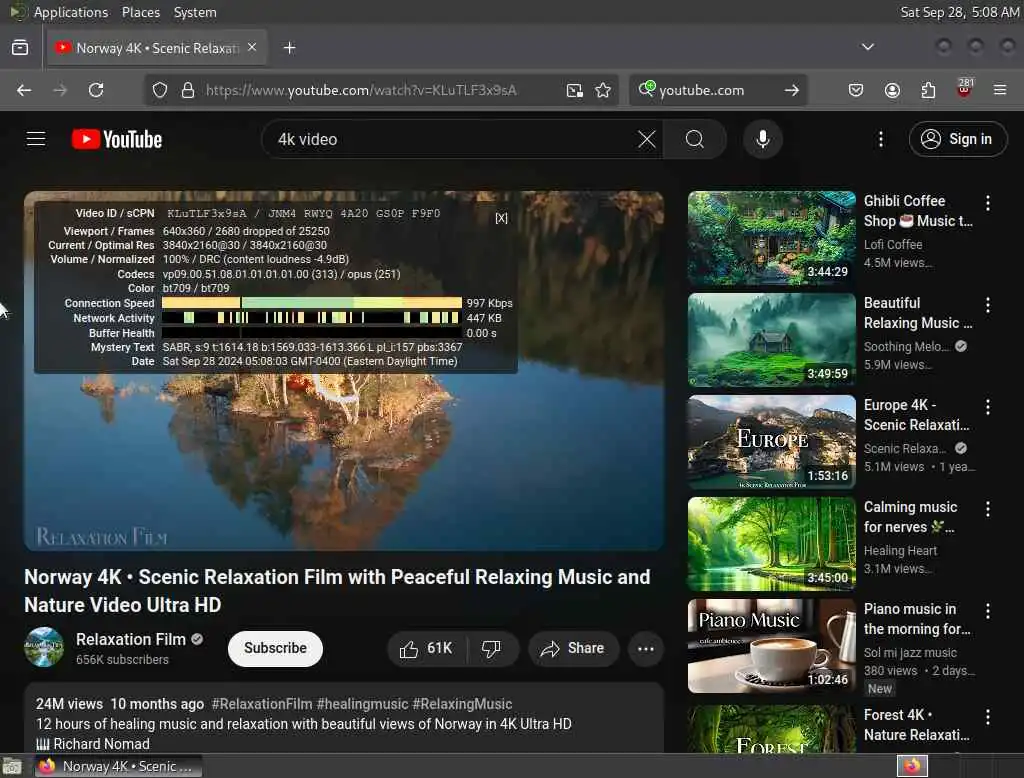Open a new browser tab
The height and width of the screenshot is (778, 1024).
click(x=289, y=48)
